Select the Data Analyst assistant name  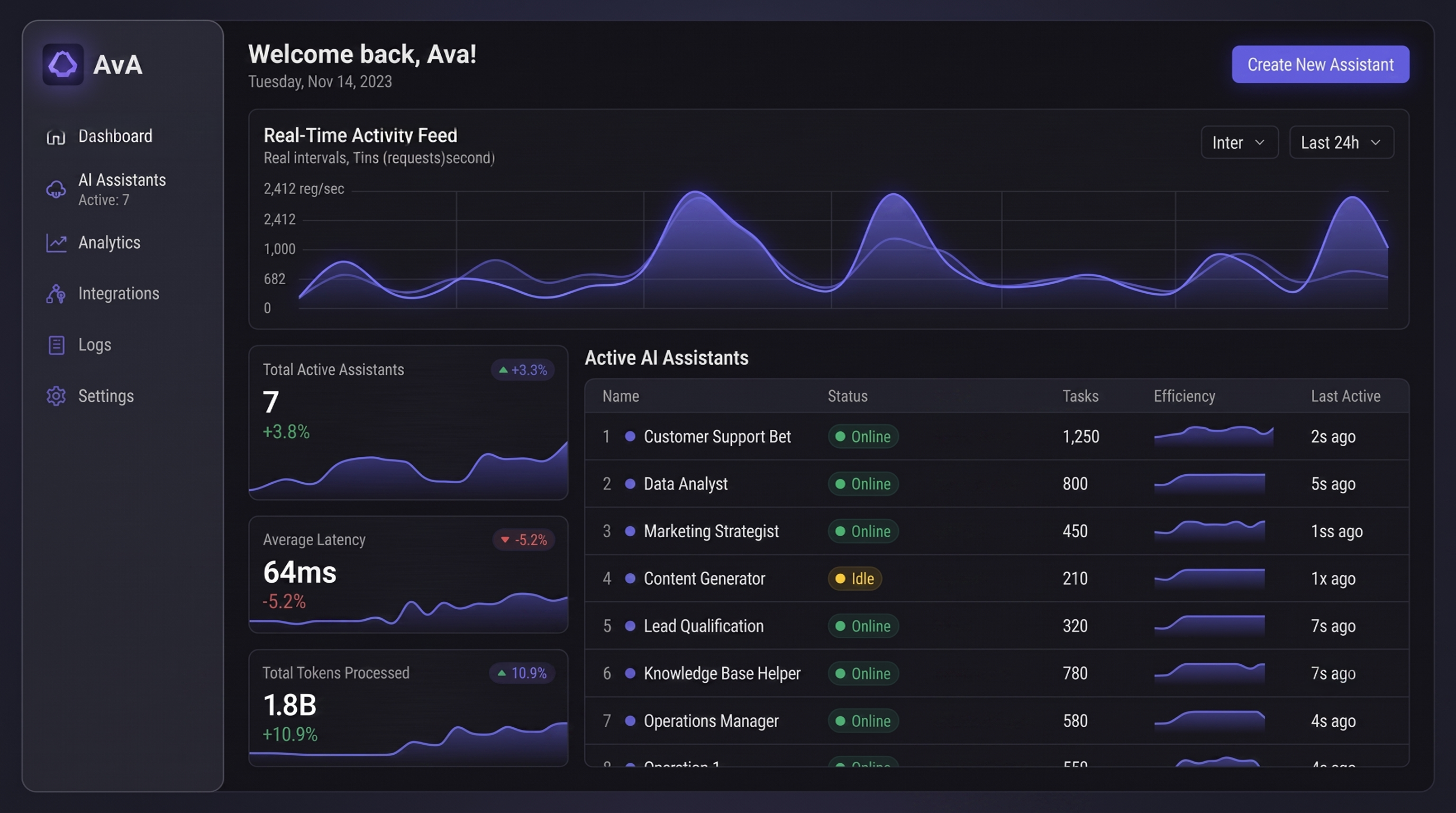tap(686, 484)
